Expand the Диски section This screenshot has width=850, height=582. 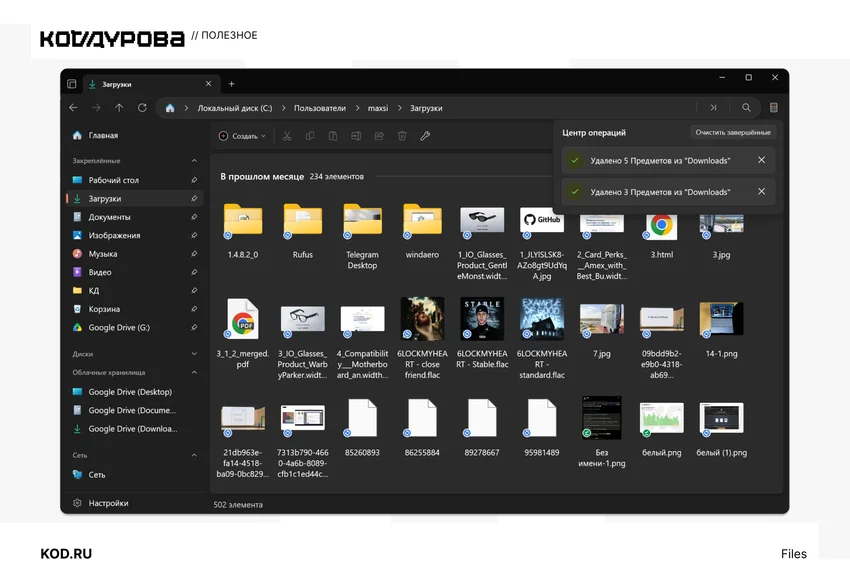pos(194,354)
